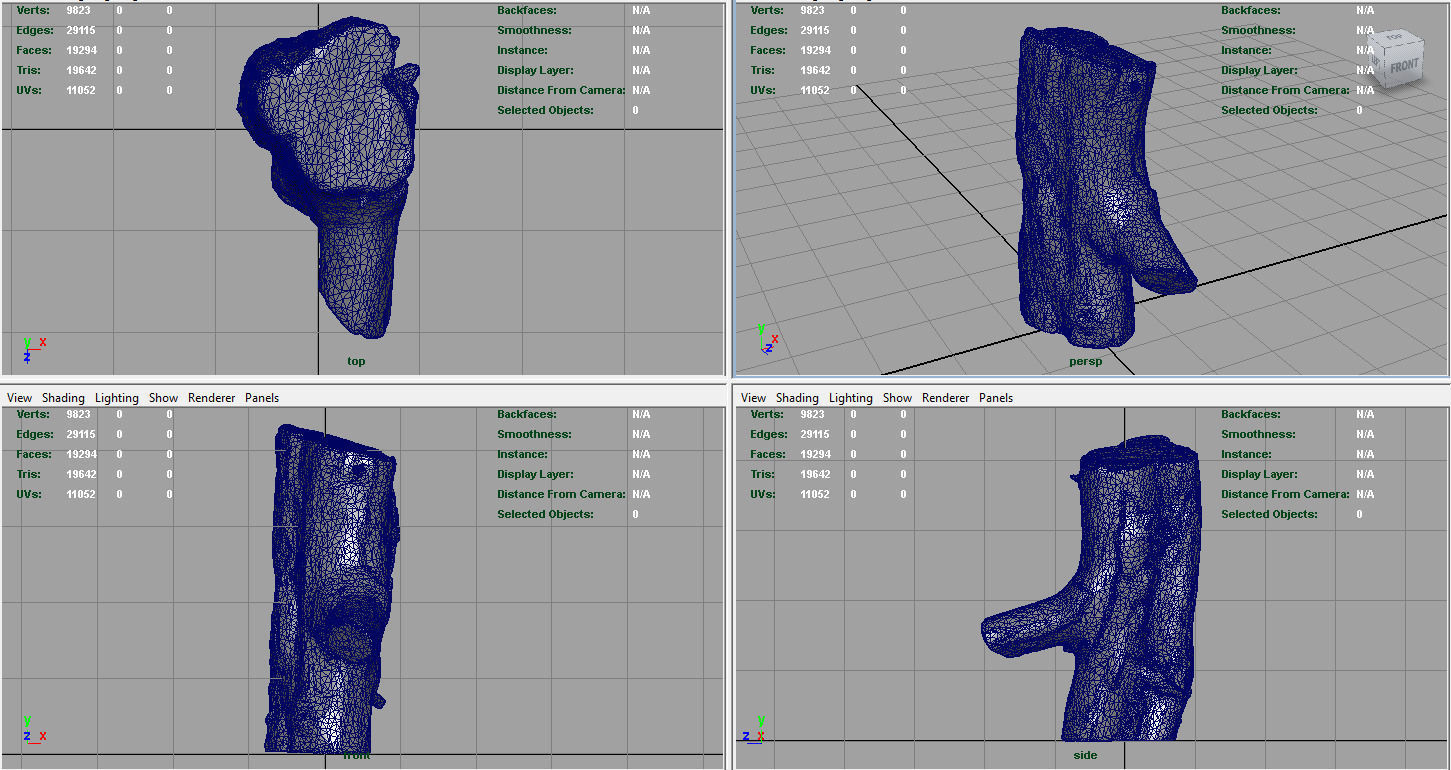Screen dimensions: 1451x770
Task: Click the axis indicator in the side view
Action: click(755, 728)
